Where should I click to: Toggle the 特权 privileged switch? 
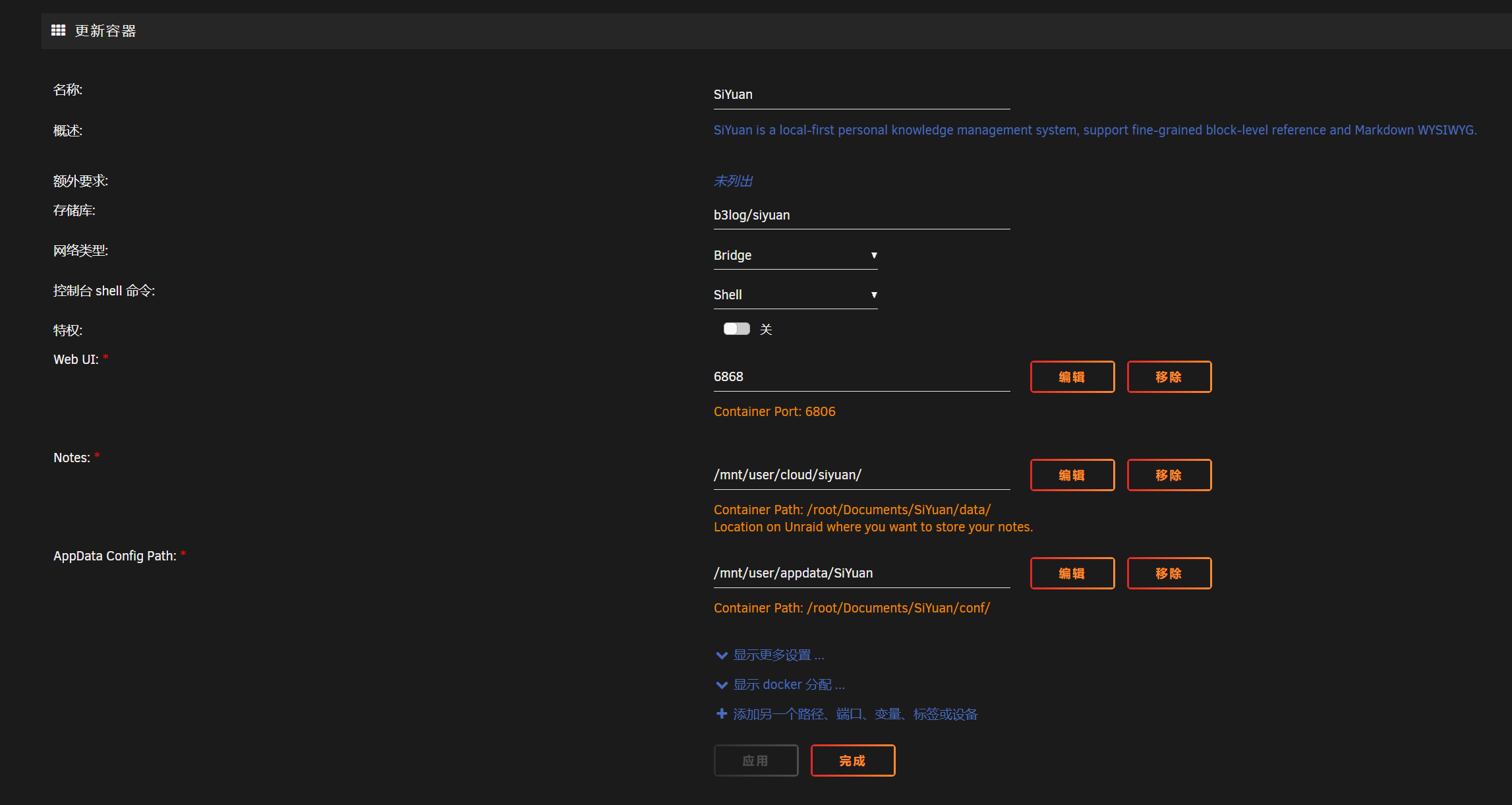point(736,329)
